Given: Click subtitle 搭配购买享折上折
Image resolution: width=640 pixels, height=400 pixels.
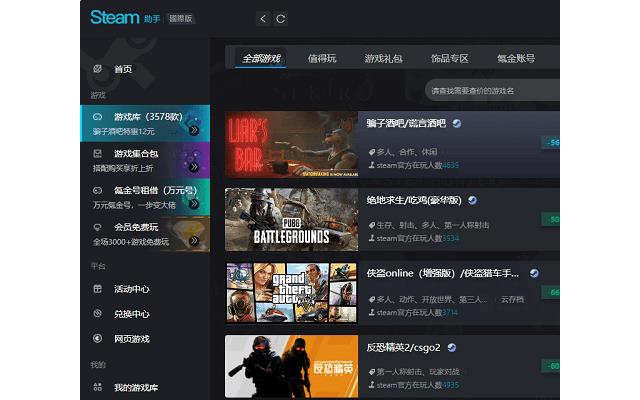Looking at the screenshot, I should pos(123,168).
